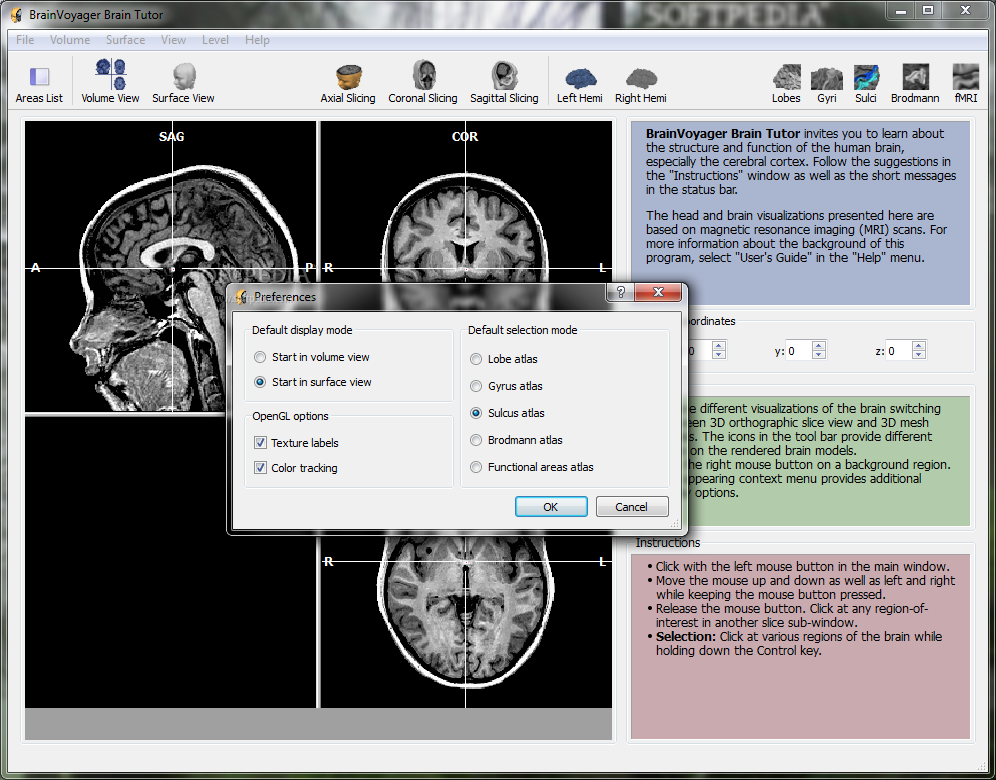The height and width of the screenshot is (780, 996).
Task: Show the Left Hemi brain mesh
Action: pos(581,78)
